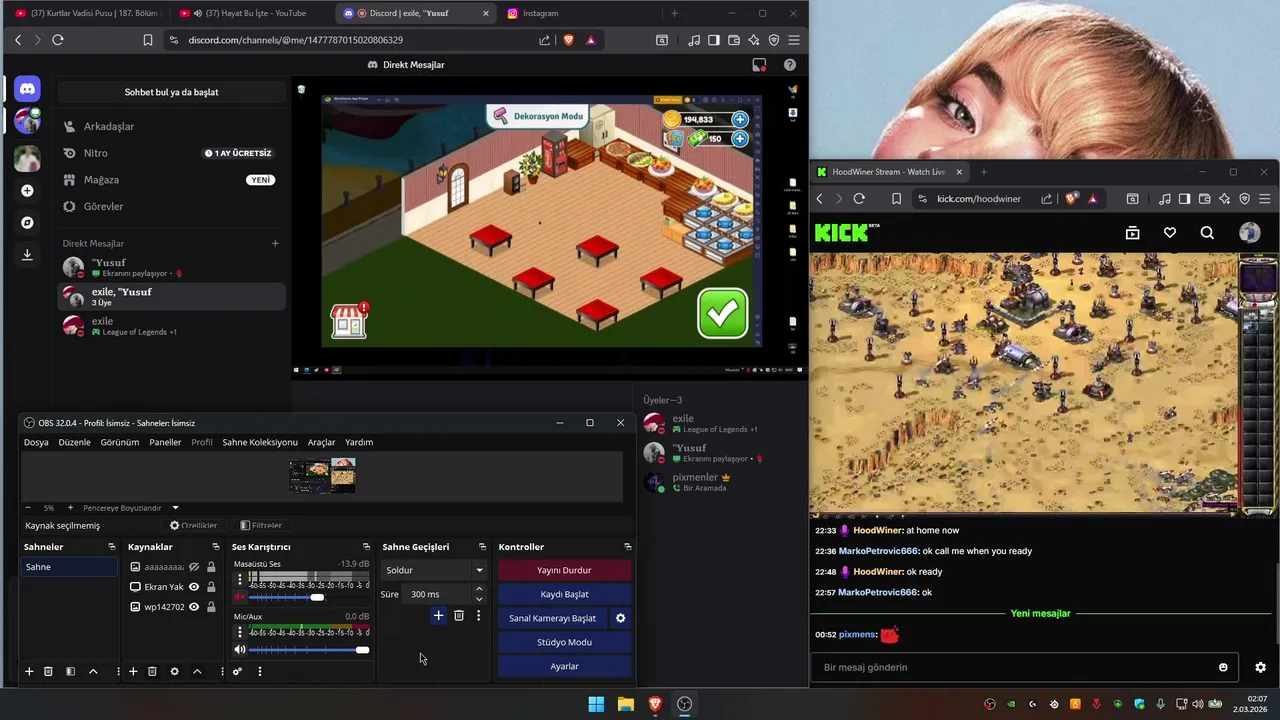Add a new scene in OBS Sahneler panel

click(x=29, y=671)
